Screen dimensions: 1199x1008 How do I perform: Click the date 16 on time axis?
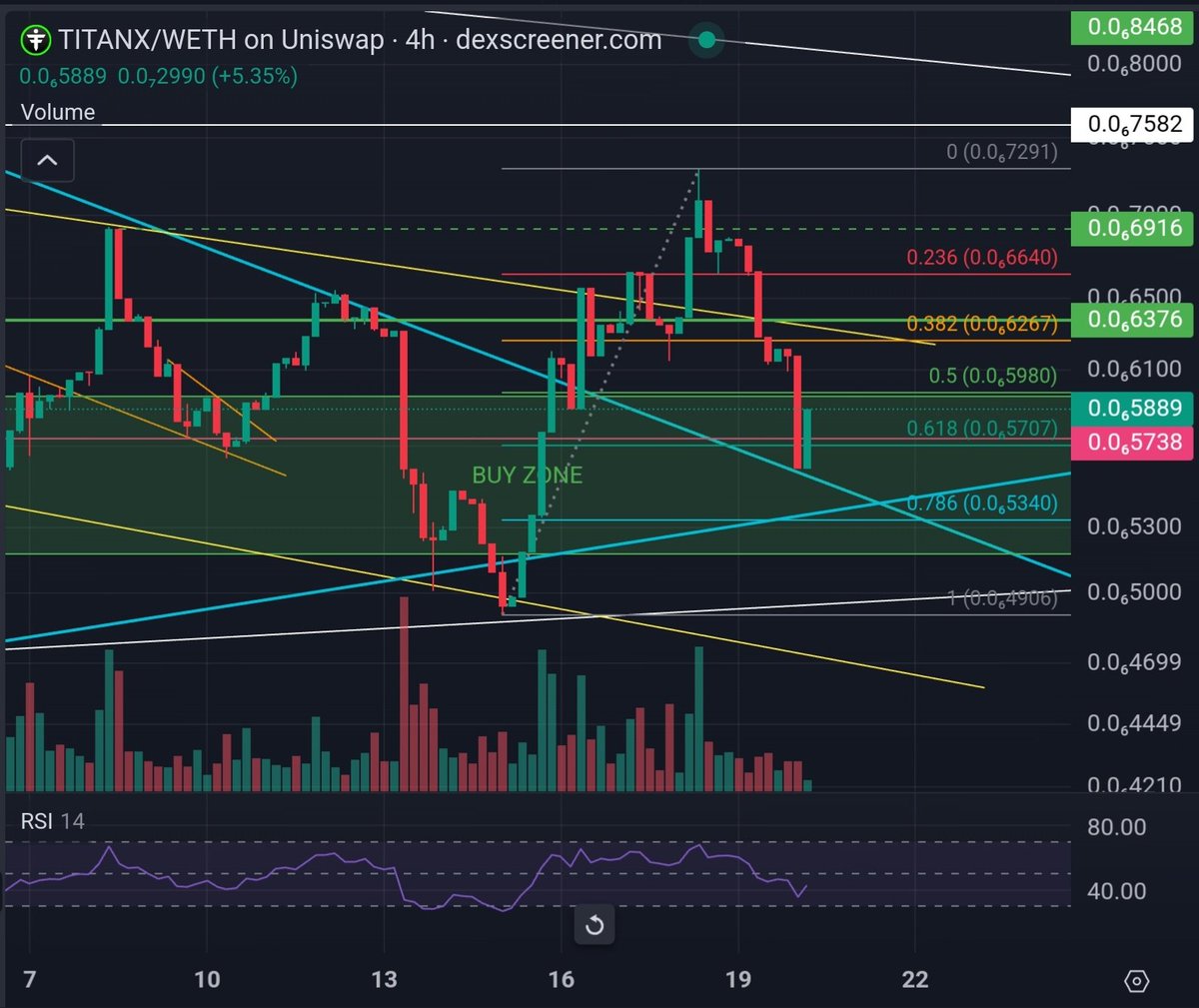pos(562,979)
